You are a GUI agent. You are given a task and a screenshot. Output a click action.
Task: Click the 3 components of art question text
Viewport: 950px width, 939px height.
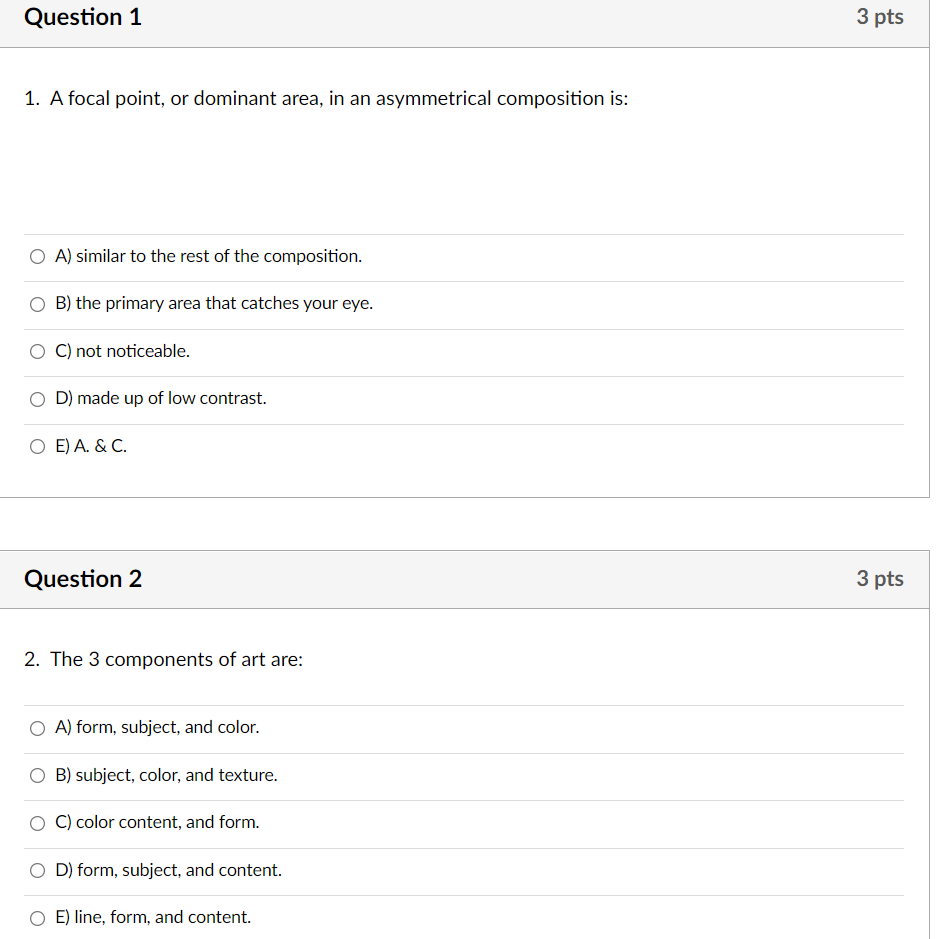(164, 659)
